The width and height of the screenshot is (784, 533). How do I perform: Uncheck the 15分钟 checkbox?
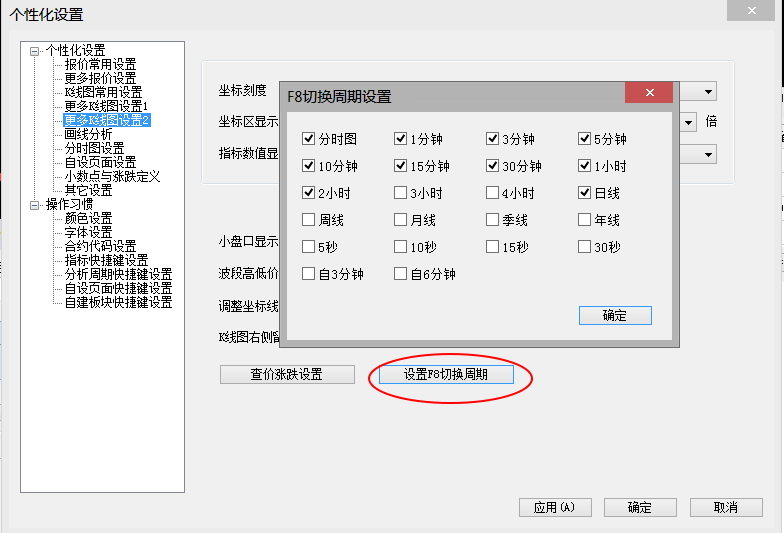(x=400, y=166)
